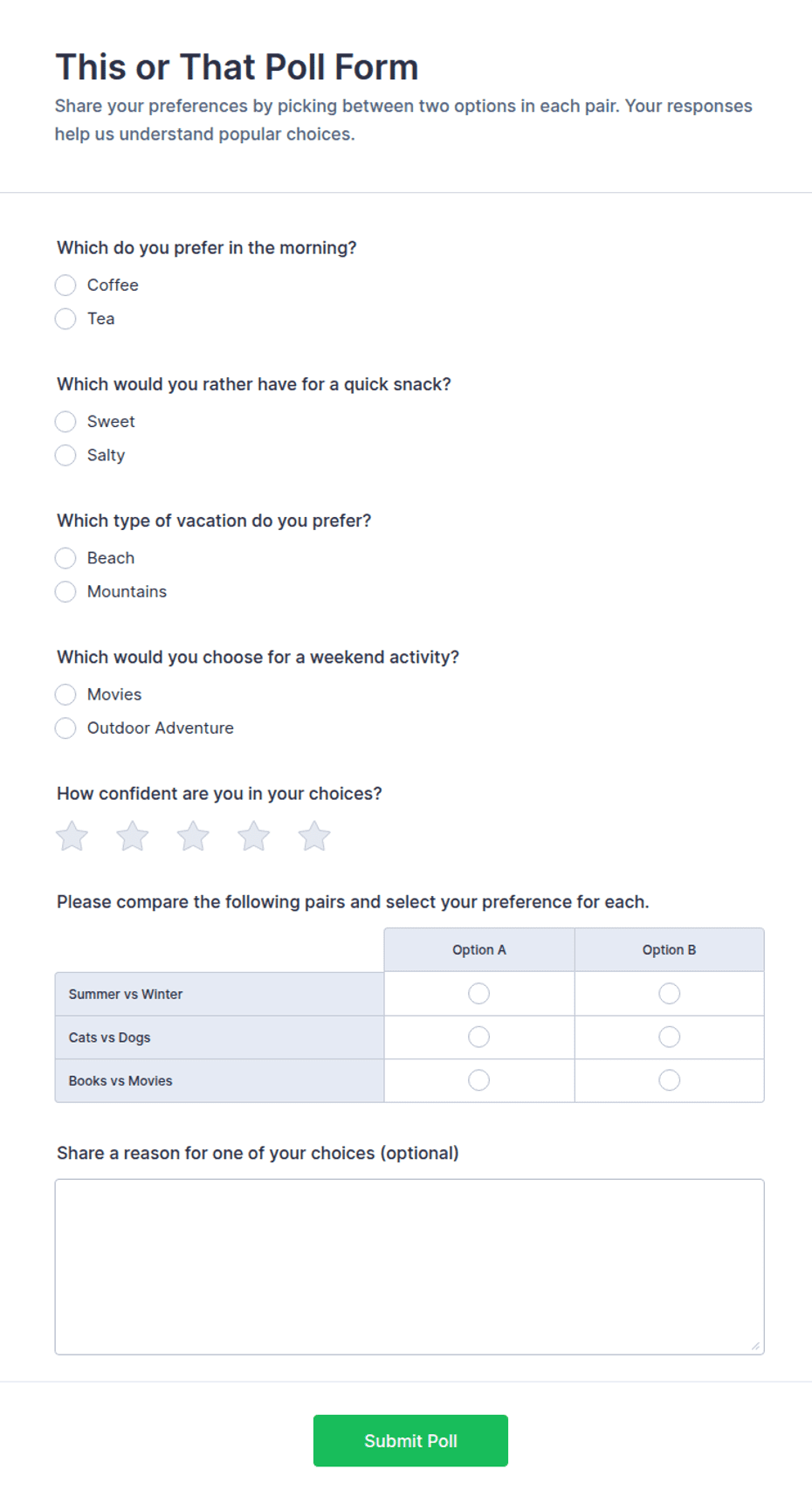
Task: Select Option B for Summer vs Winter
Action: pos(670,994)
